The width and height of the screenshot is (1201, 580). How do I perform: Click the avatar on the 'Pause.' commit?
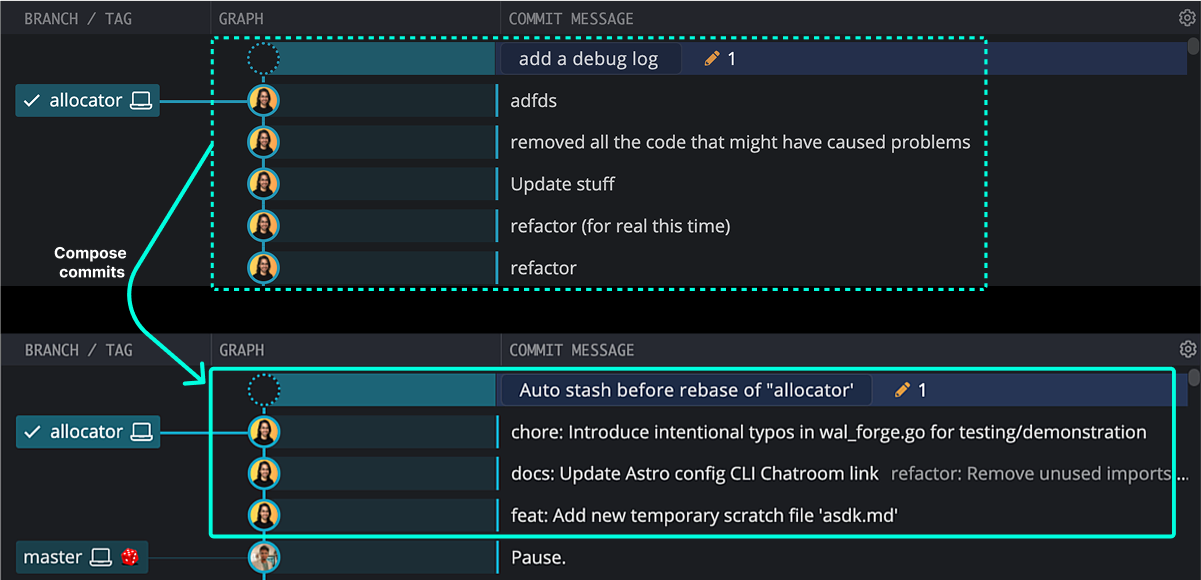pos(263,557)
